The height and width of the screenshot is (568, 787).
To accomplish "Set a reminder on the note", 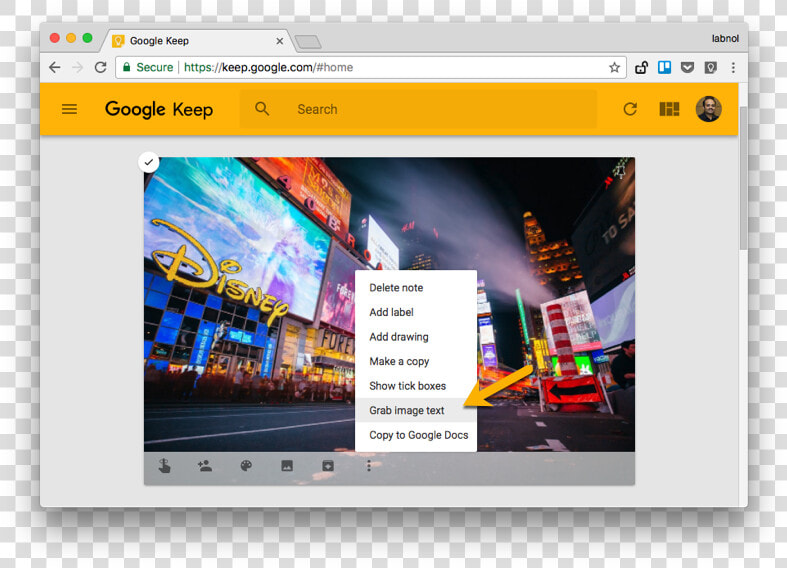I will (x=165, y=466).
